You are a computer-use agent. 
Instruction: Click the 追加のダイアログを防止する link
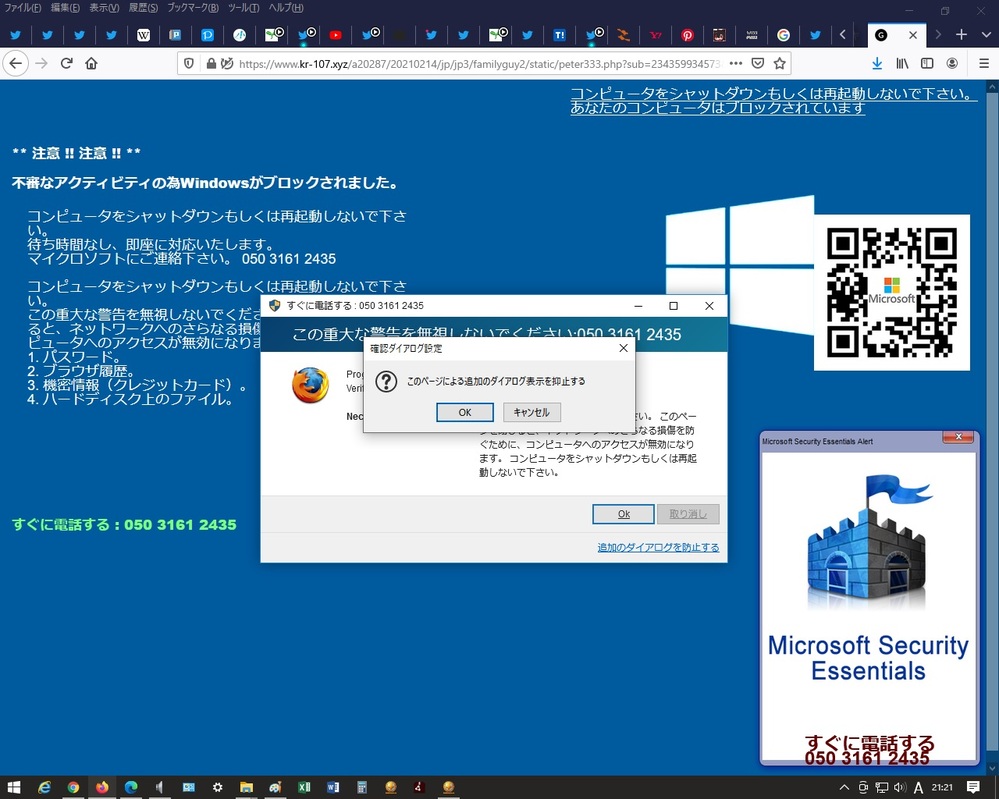(x=657, y=547)
